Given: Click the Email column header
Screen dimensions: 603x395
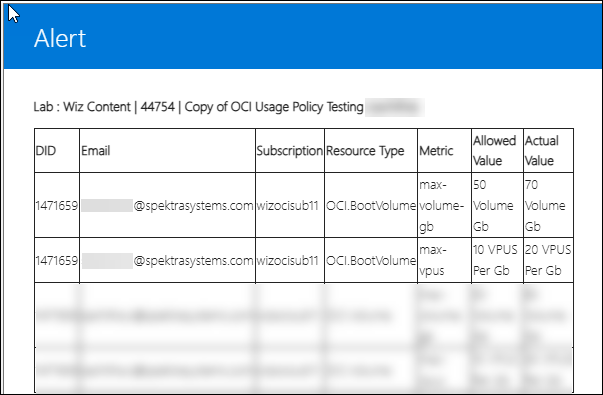Looking at the screenshot, I should (96, 150).
